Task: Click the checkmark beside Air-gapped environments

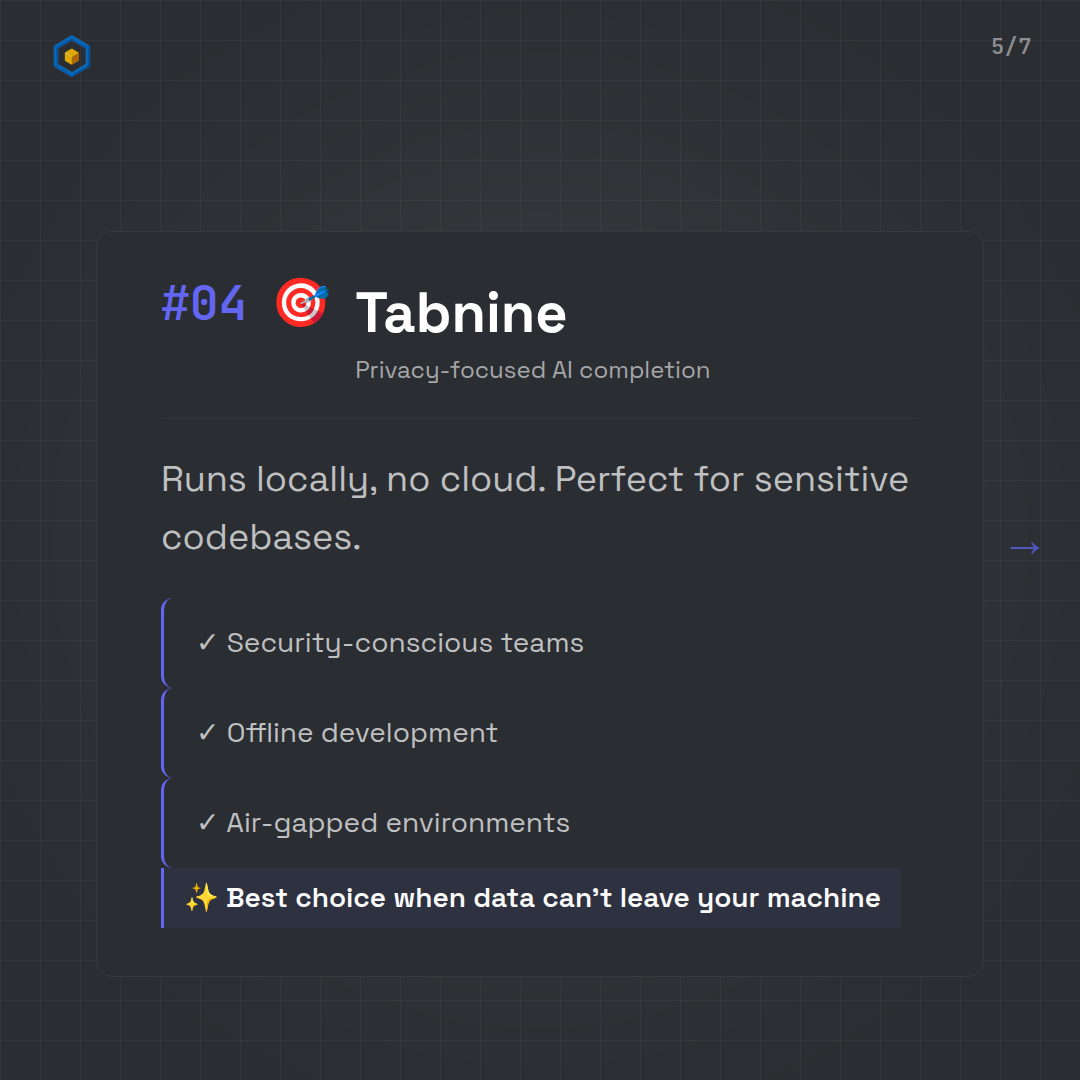Action: tap(207, 823)
